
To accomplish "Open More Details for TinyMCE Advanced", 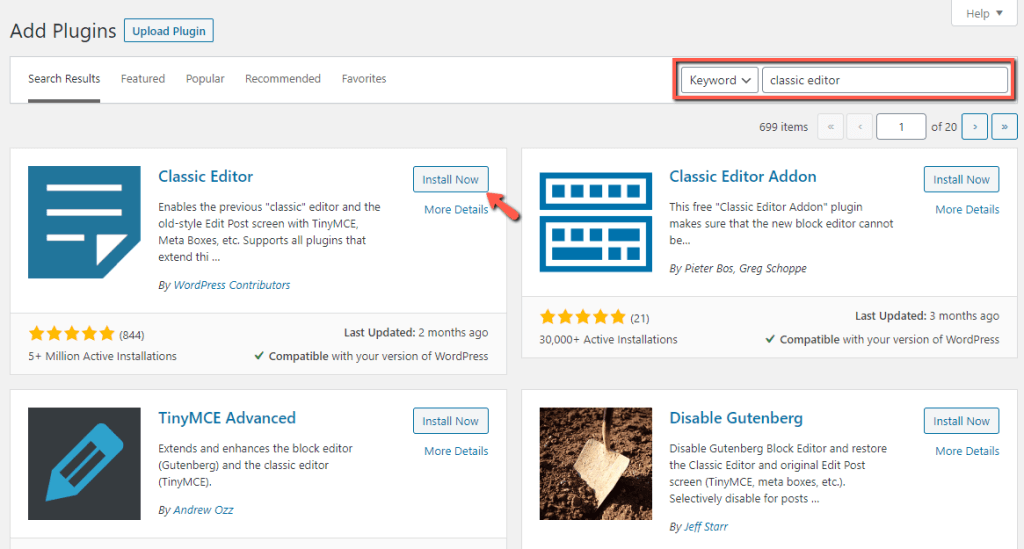I will (x=456, y=451).
